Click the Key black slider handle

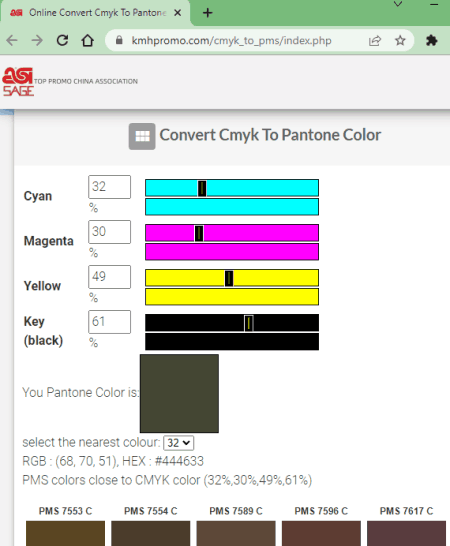coord(249,323)
